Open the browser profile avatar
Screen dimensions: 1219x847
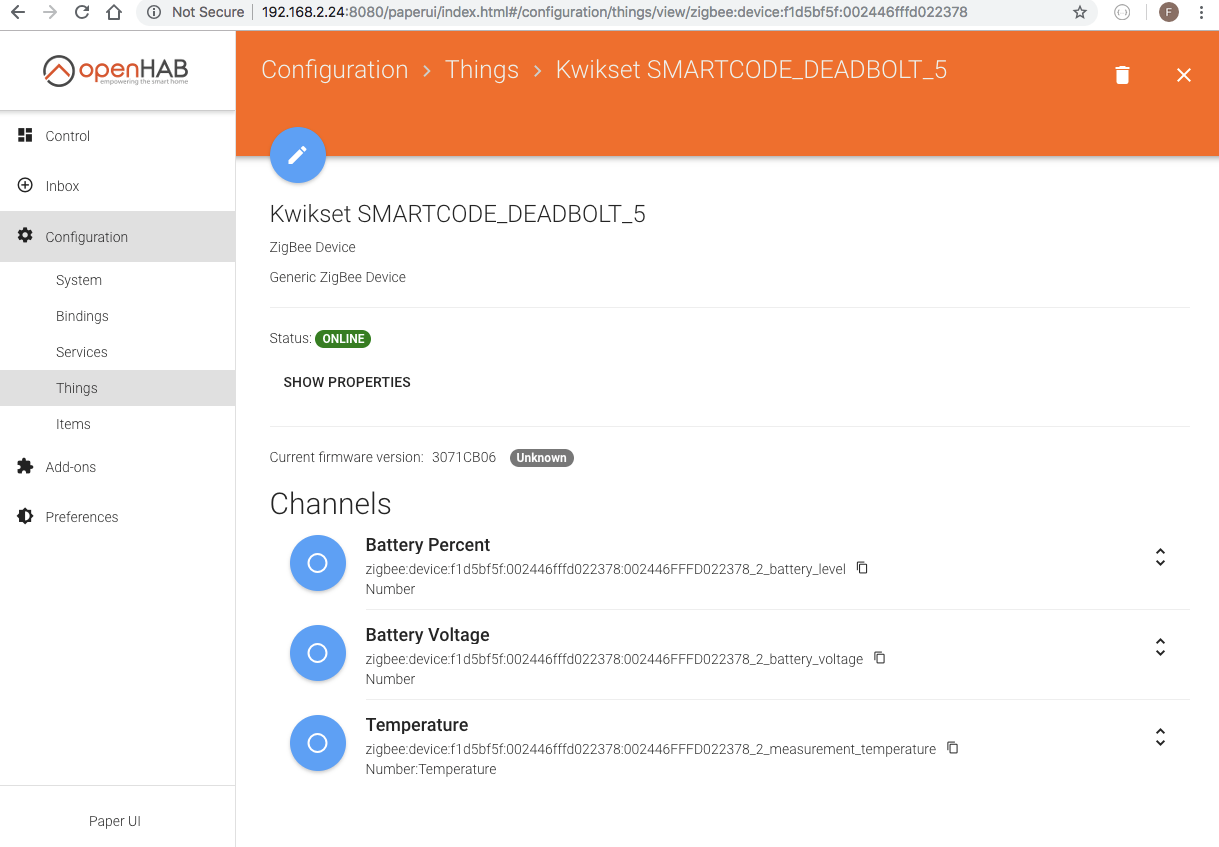click(1168, 12)
